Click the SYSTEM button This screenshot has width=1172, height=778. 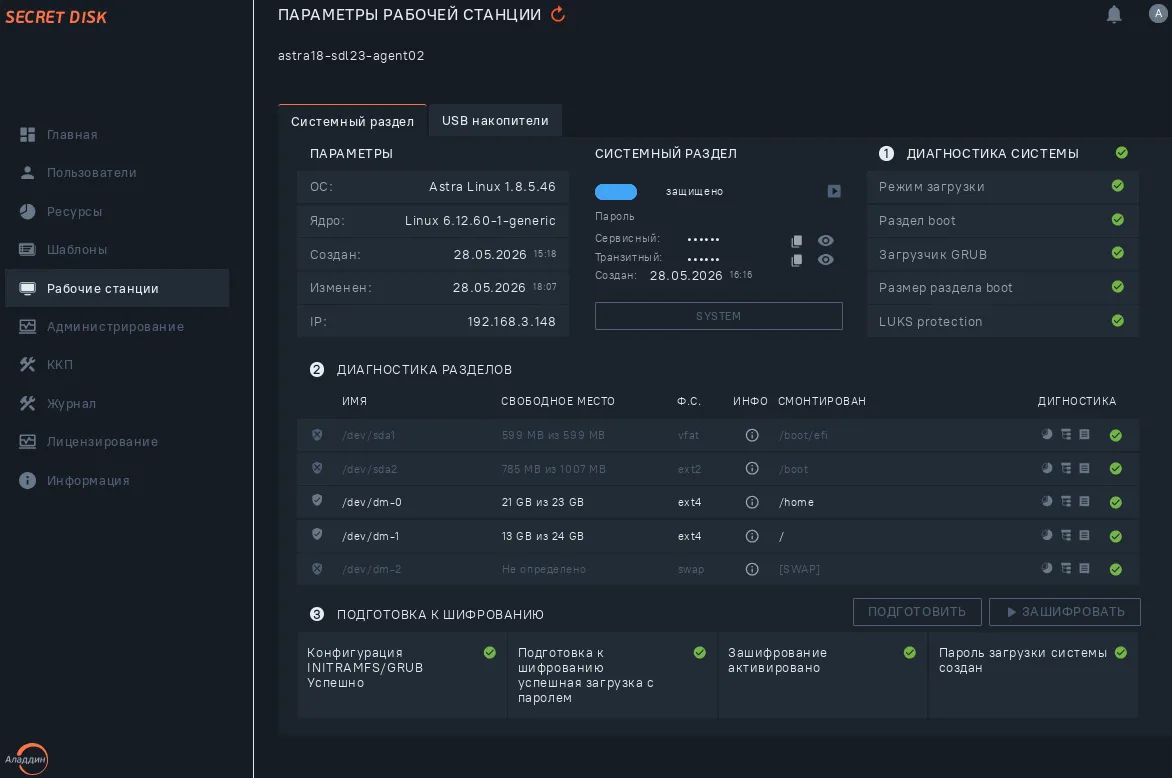click(x=718, y=316)
